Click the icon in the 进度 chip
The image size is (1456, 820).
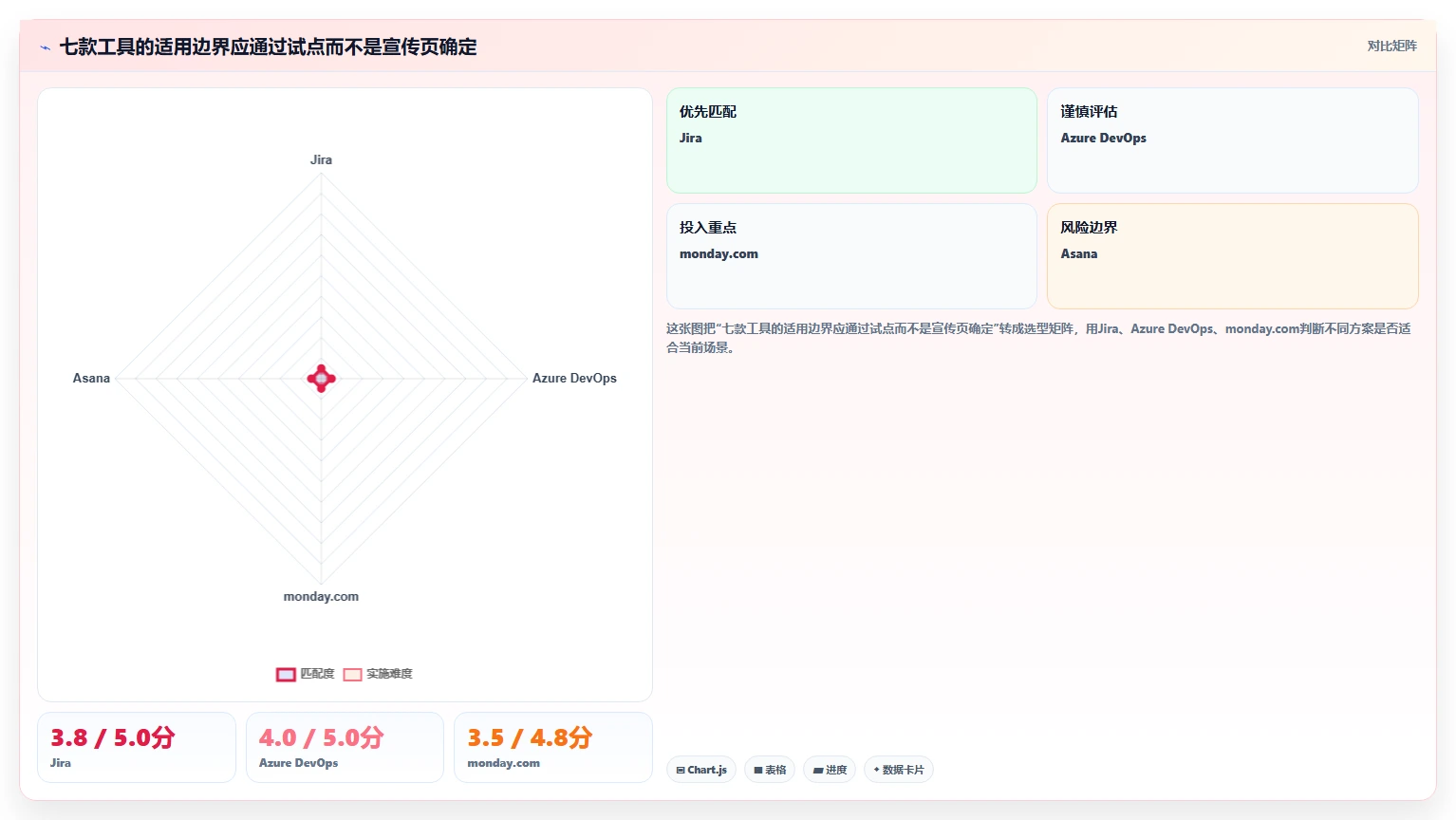[x=818, y=771]
